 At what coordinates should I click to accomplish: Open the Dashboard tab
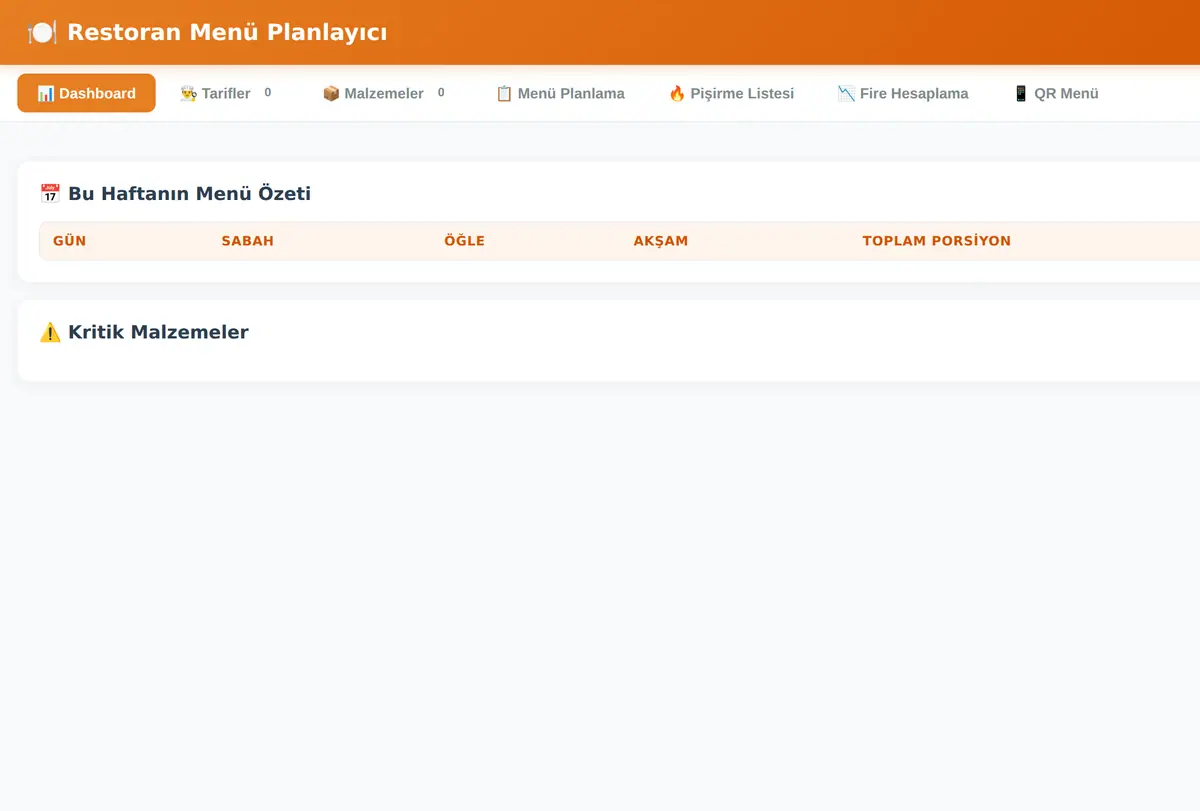[x=86, y=93]
